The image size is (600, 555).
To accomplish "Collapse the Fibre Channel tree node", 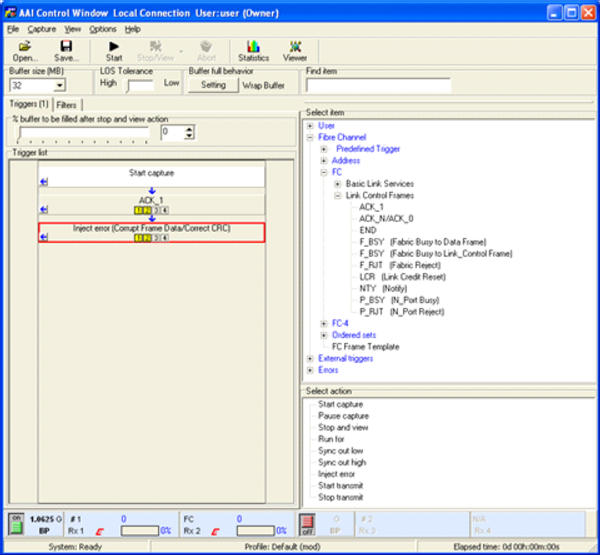I will [x=310, y=137].
